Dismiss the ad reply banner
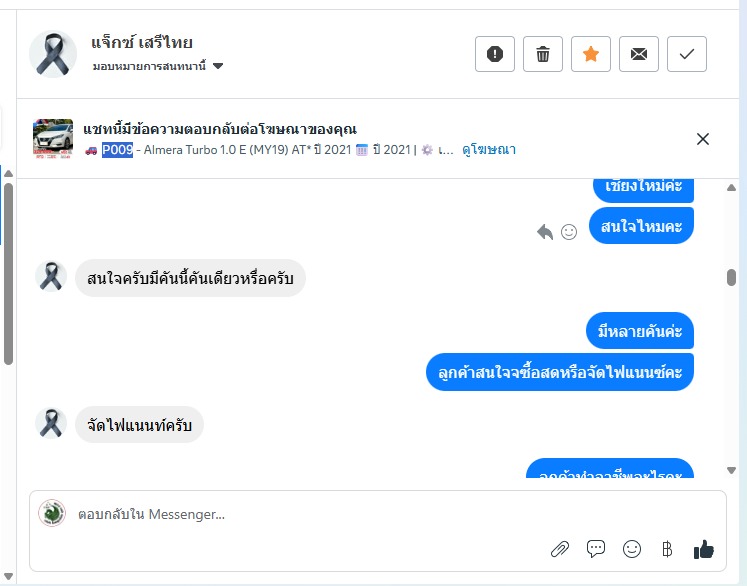Screen dimensions: 747x586 tap(702, 139)
